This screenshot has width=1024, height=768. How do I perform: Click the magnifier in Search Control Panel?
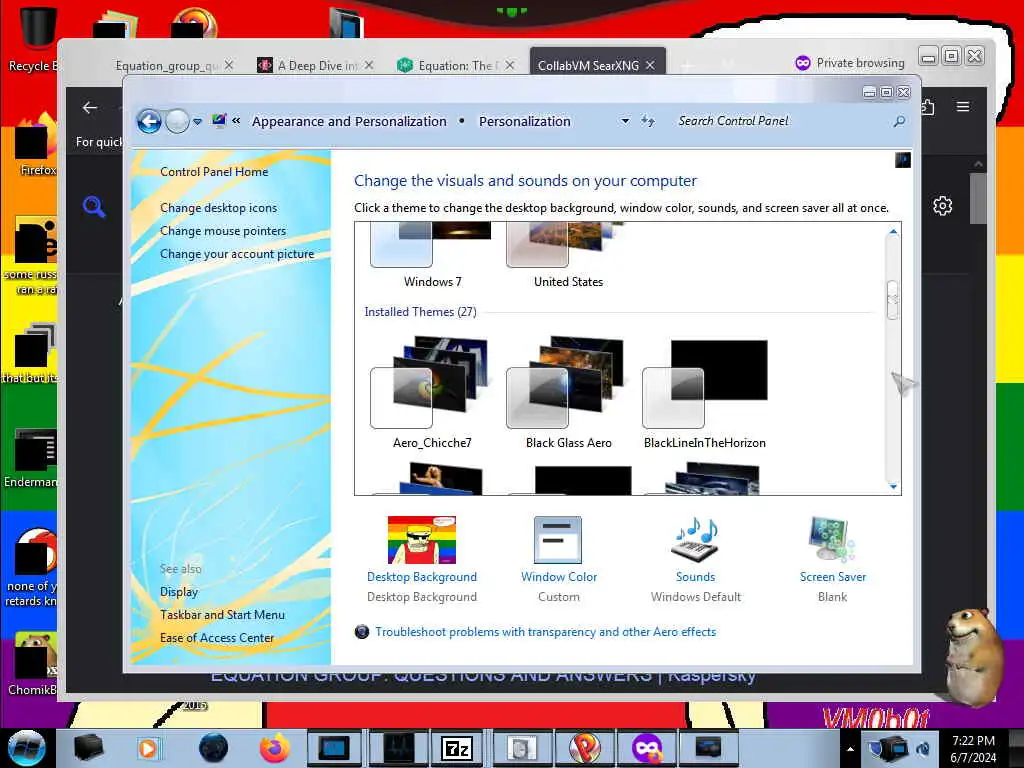[899, 121]
